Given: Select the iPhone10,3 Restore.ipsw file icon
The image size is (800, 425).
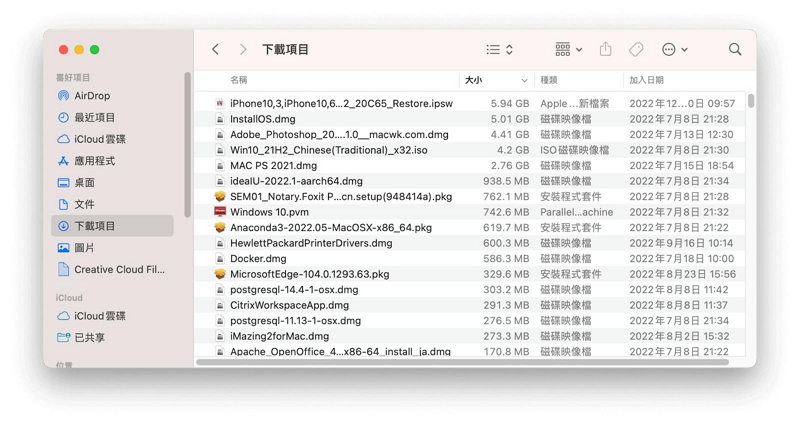Looking at the screenshot, I should click(219, 104).
